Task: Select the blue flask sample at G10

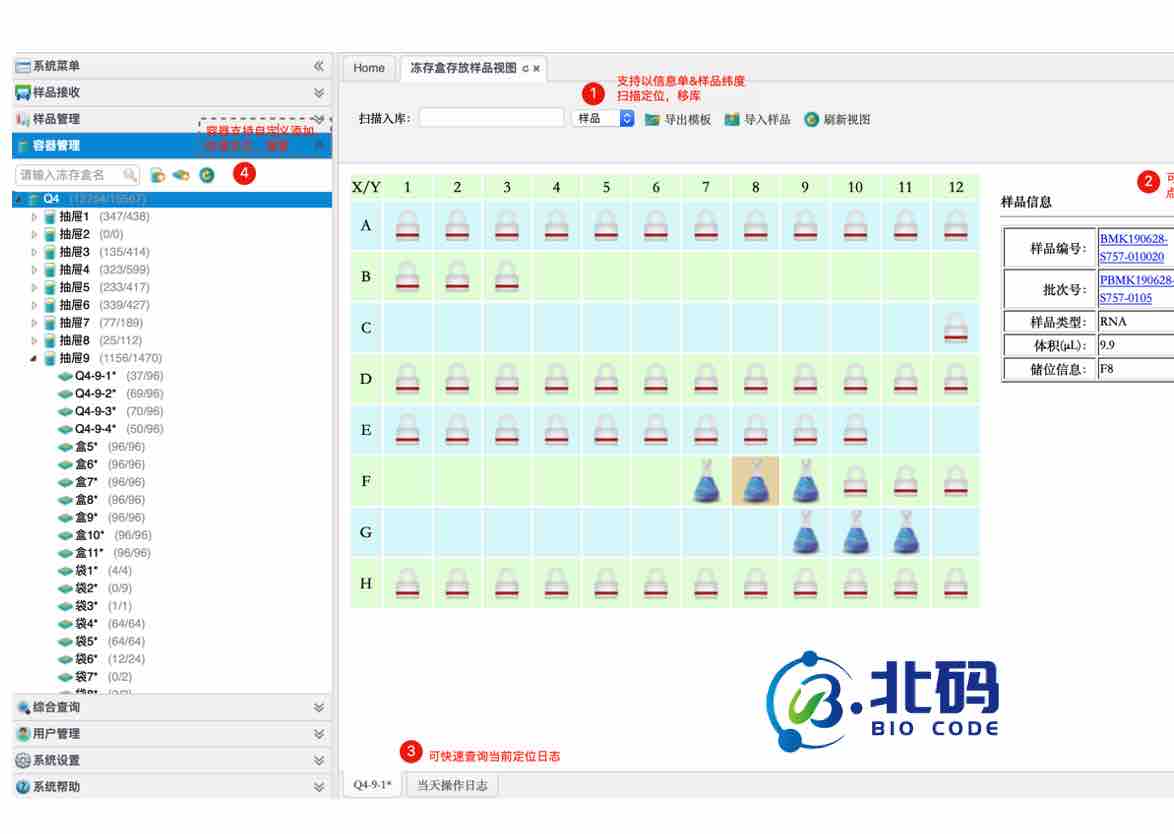Action: point(855,533)
